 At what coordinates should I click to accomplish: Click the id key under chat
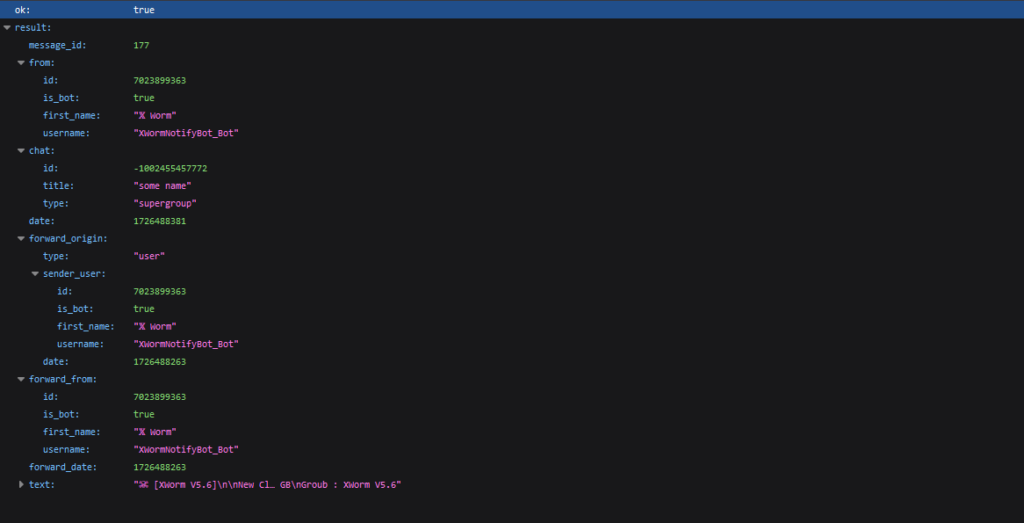[x=51, y=168]
